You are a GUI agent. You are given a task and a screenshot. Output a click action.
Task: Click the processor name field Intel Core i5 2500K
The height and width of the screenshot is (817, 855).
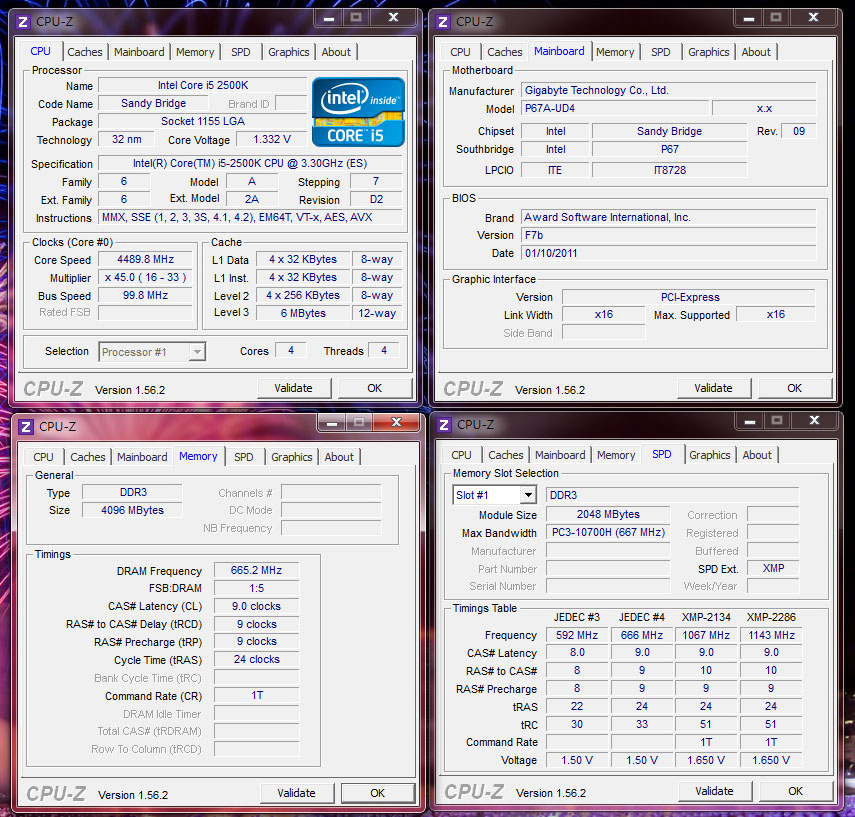coord(203,85)
